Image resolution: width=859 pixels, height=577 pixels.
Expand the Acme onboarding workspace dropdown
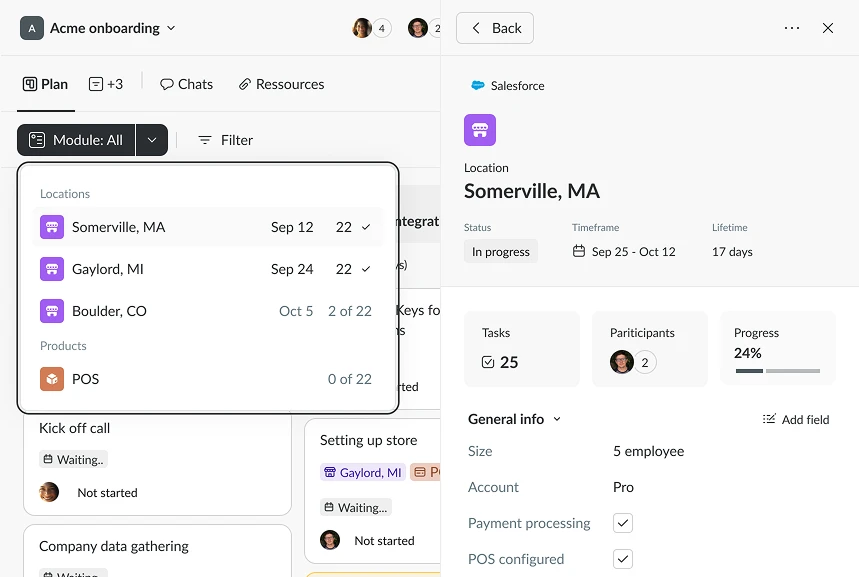pyautogui.click(x=171, y=28)
